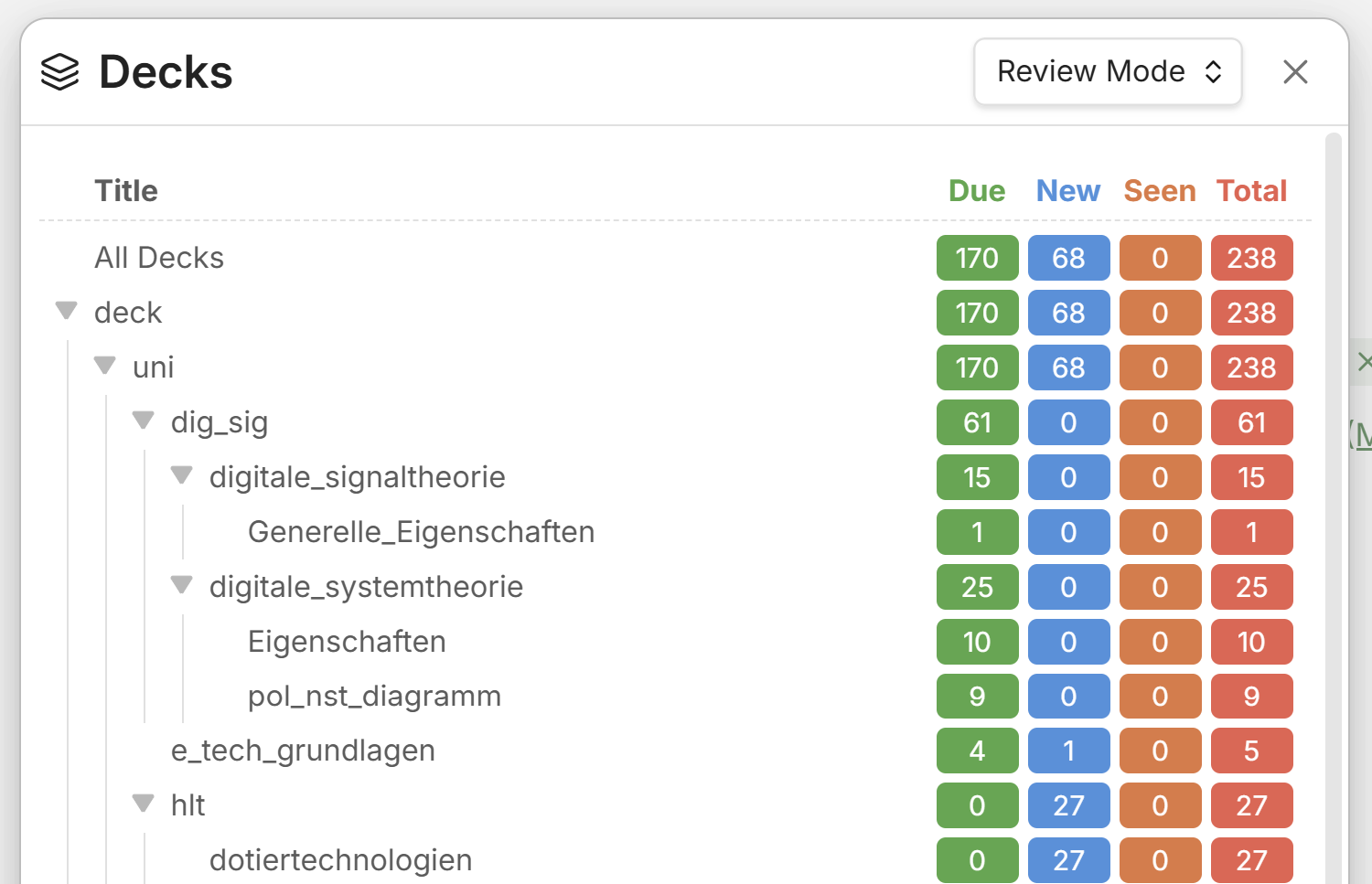
Task: Collapse digitale_signaltheorie disclosure triangle
Action: click(181, 475)
